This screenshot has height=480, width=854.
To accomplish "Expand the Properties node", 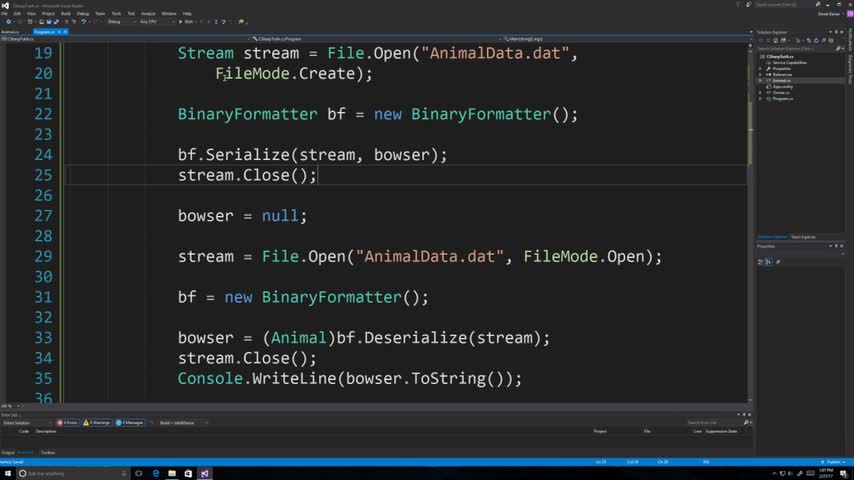I will pyautogui.click(x=760, y=69).
